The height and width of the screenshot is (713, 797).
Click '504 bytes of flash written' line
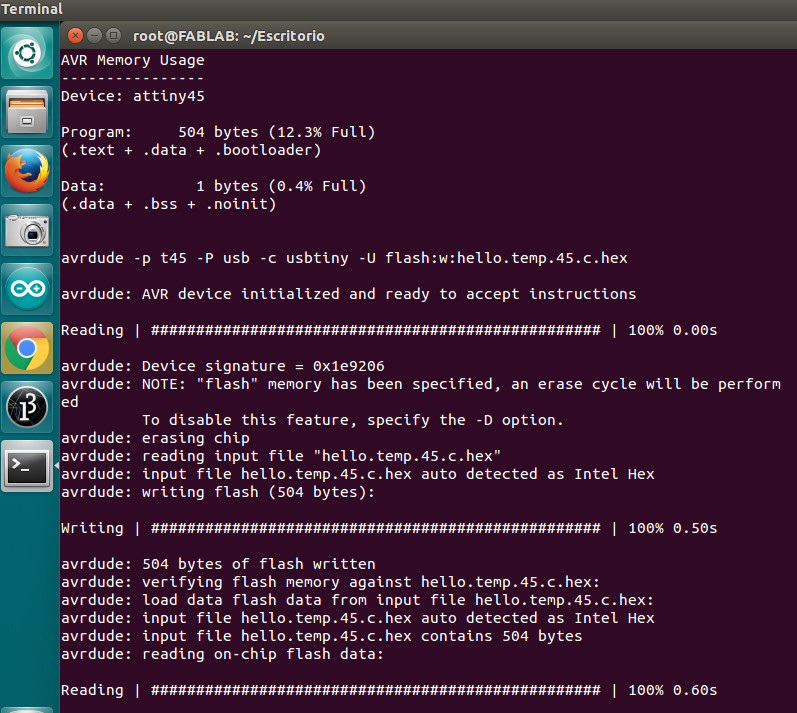tap(218, 564)
